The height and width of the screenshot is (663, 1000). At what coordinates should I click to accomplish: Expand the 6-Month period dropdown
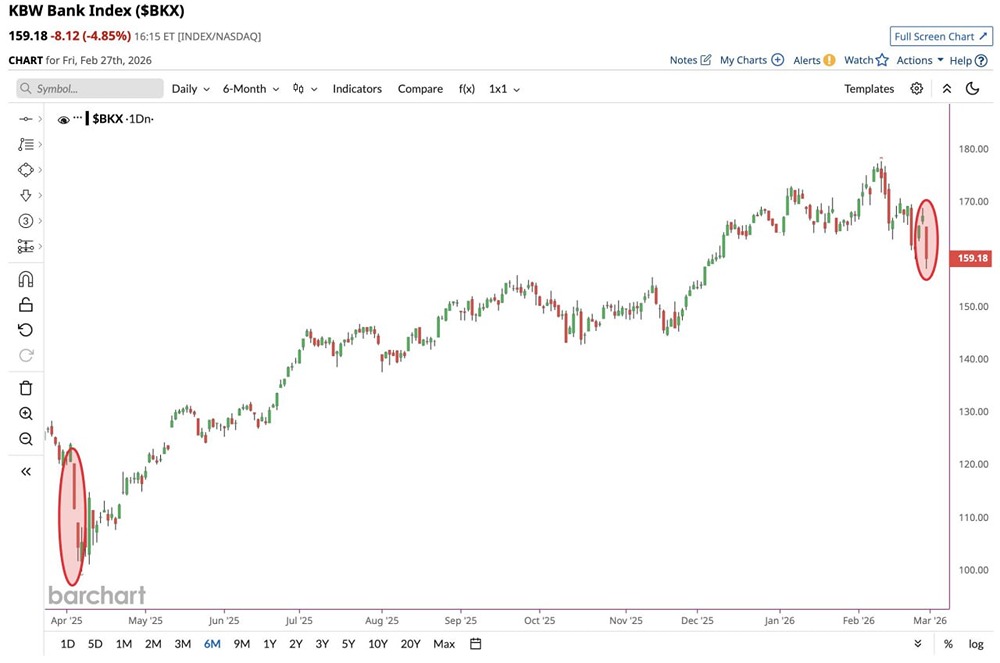[x=250, y=89]
